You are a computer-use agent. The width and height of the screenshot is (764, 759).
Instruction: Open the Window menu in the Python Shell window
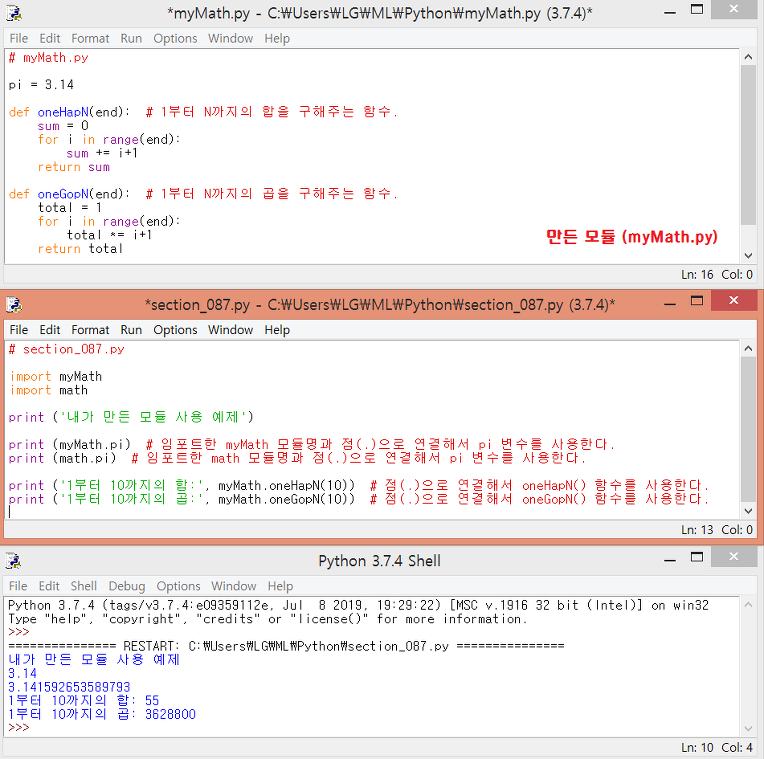[x=233, y=586]
